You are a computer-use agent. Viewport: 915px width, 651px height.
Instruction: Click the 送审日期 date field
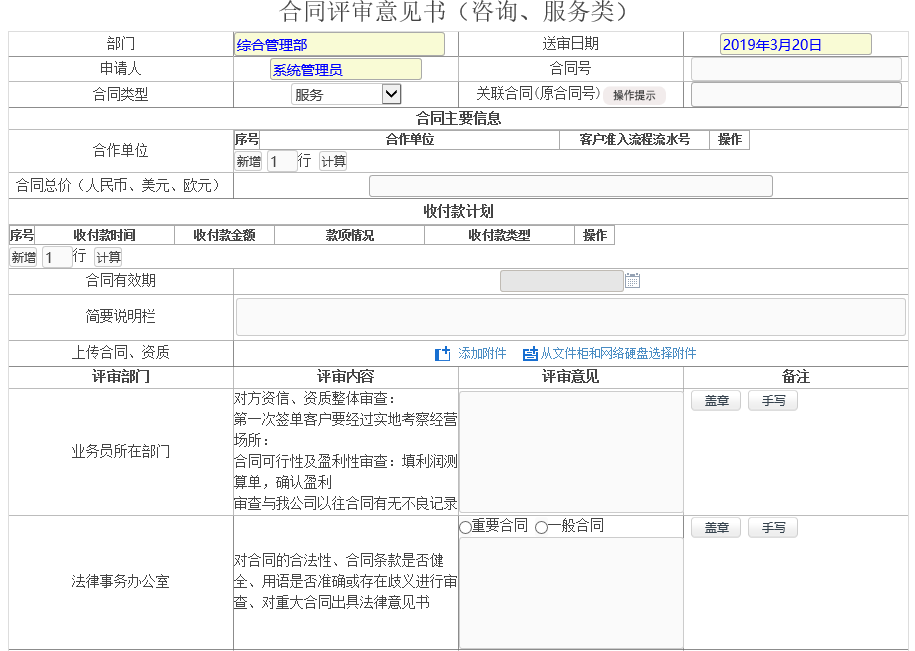click(795, 44)
